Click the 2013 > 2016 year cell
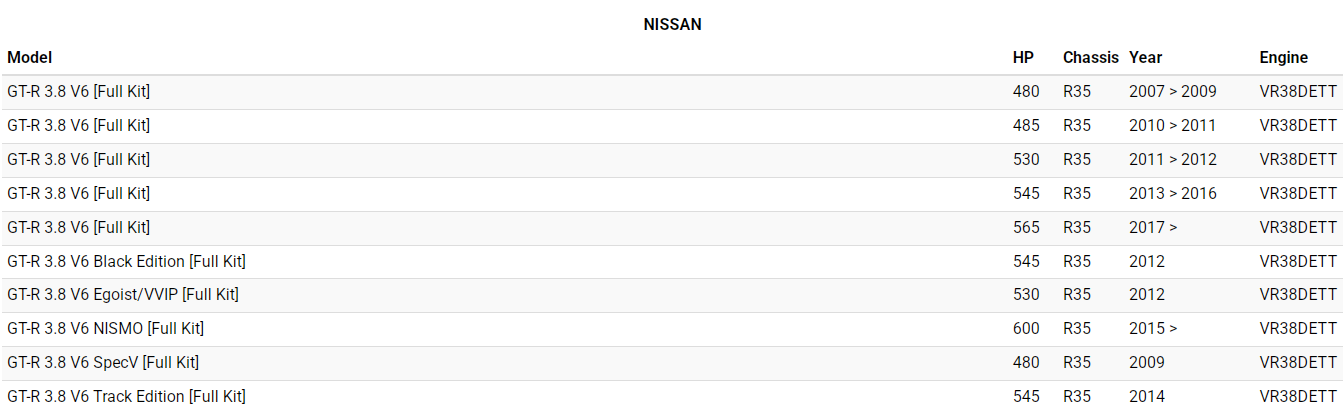1344x414 pixels. [x=1172, y=193]
